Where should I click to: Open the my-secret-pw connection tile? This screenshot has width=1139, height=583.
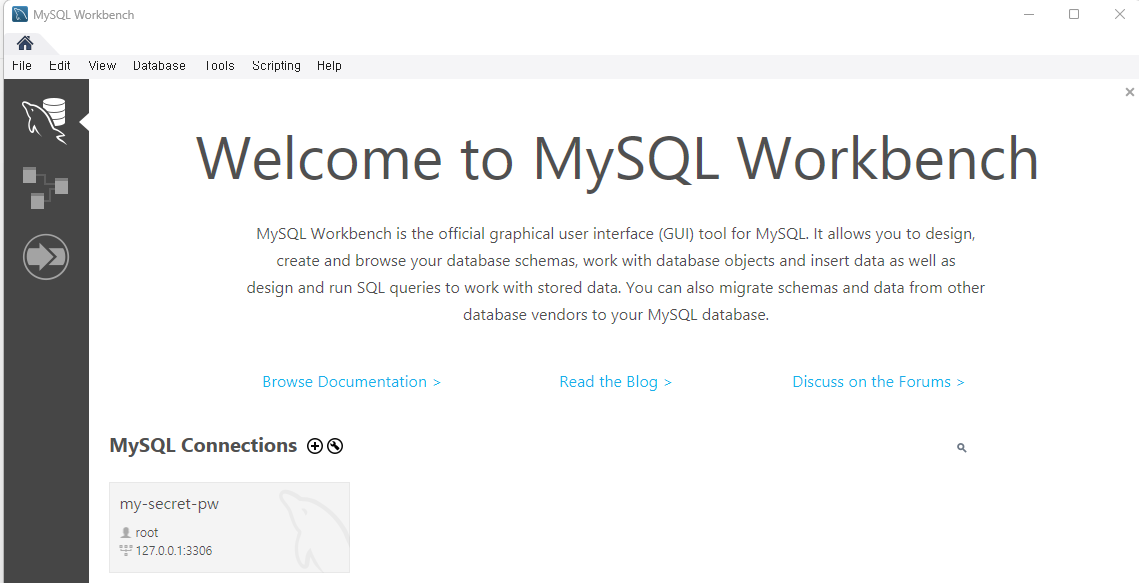(x=230, y=527)
